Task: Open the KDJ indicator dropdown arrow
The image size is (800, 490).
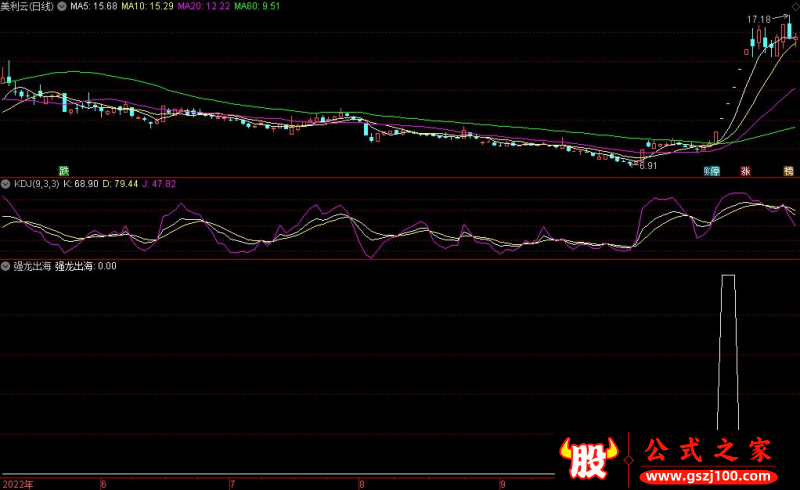Action: pos(6,184)
